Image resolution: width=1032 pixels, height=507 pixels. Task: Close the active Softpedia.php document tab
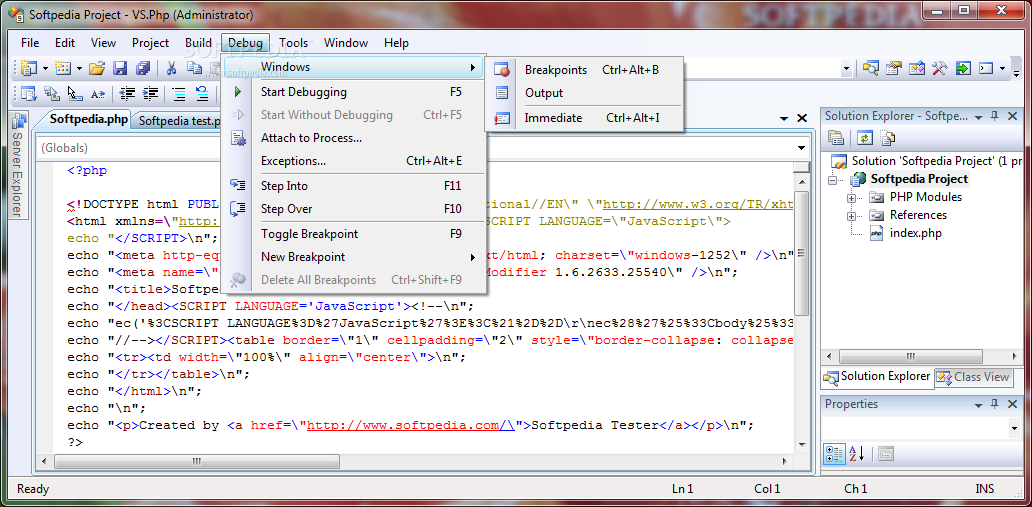point(802,119)
